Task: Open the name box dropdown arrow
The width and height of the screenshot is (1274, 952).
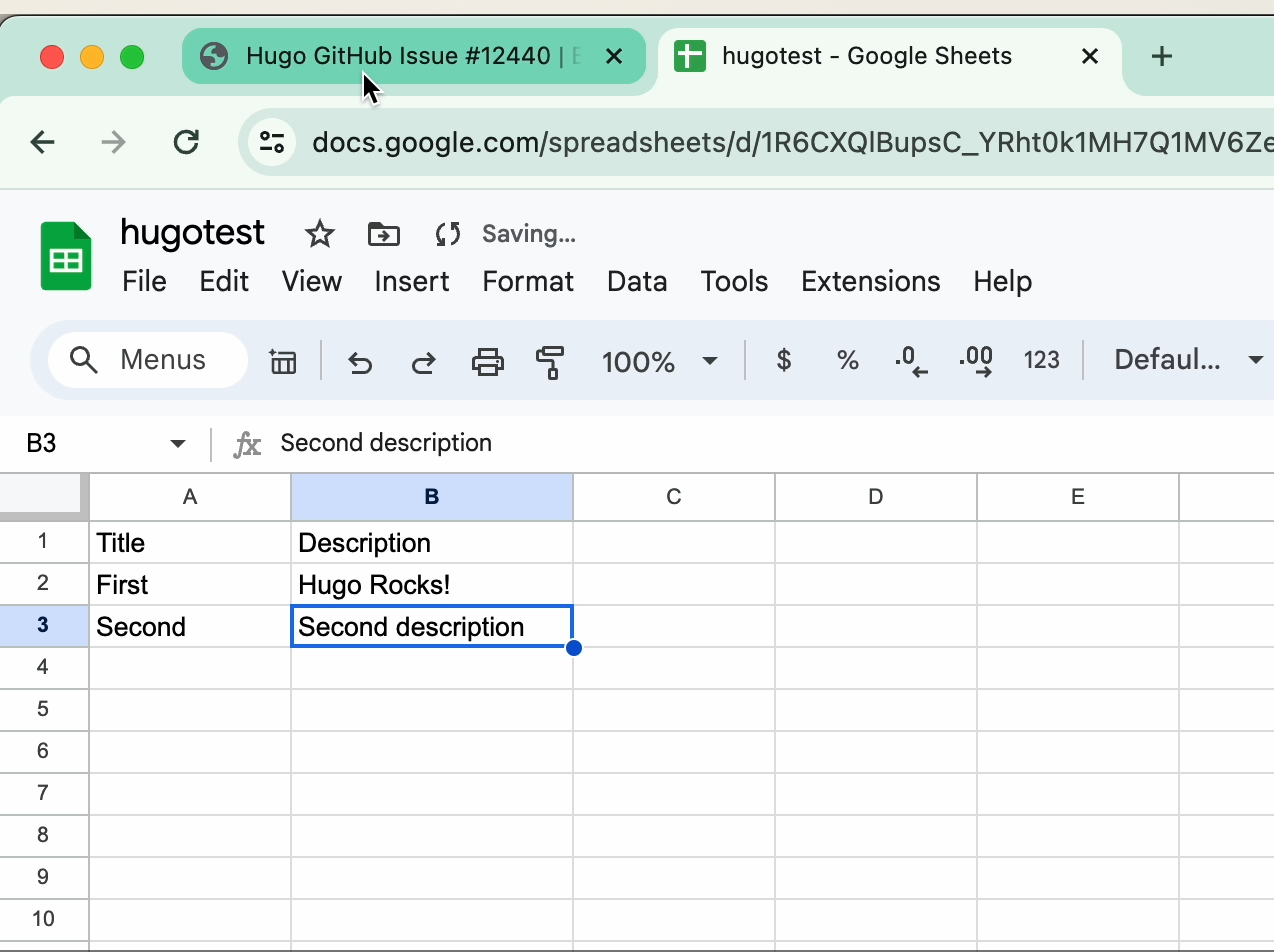Action: pyautogui.click(x=178, y=444)
